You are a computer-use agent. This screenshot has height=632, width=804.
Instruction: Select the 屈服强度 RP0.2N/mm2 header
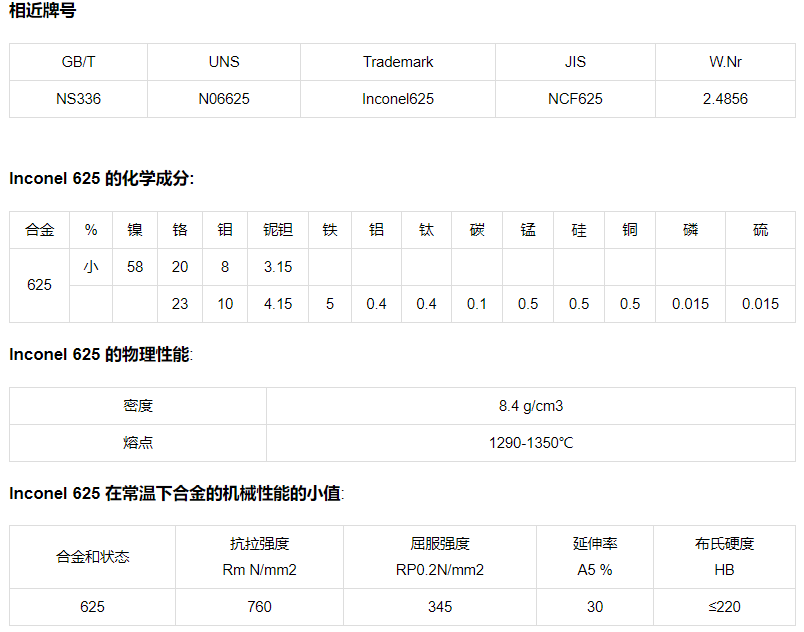click(440, 557)
